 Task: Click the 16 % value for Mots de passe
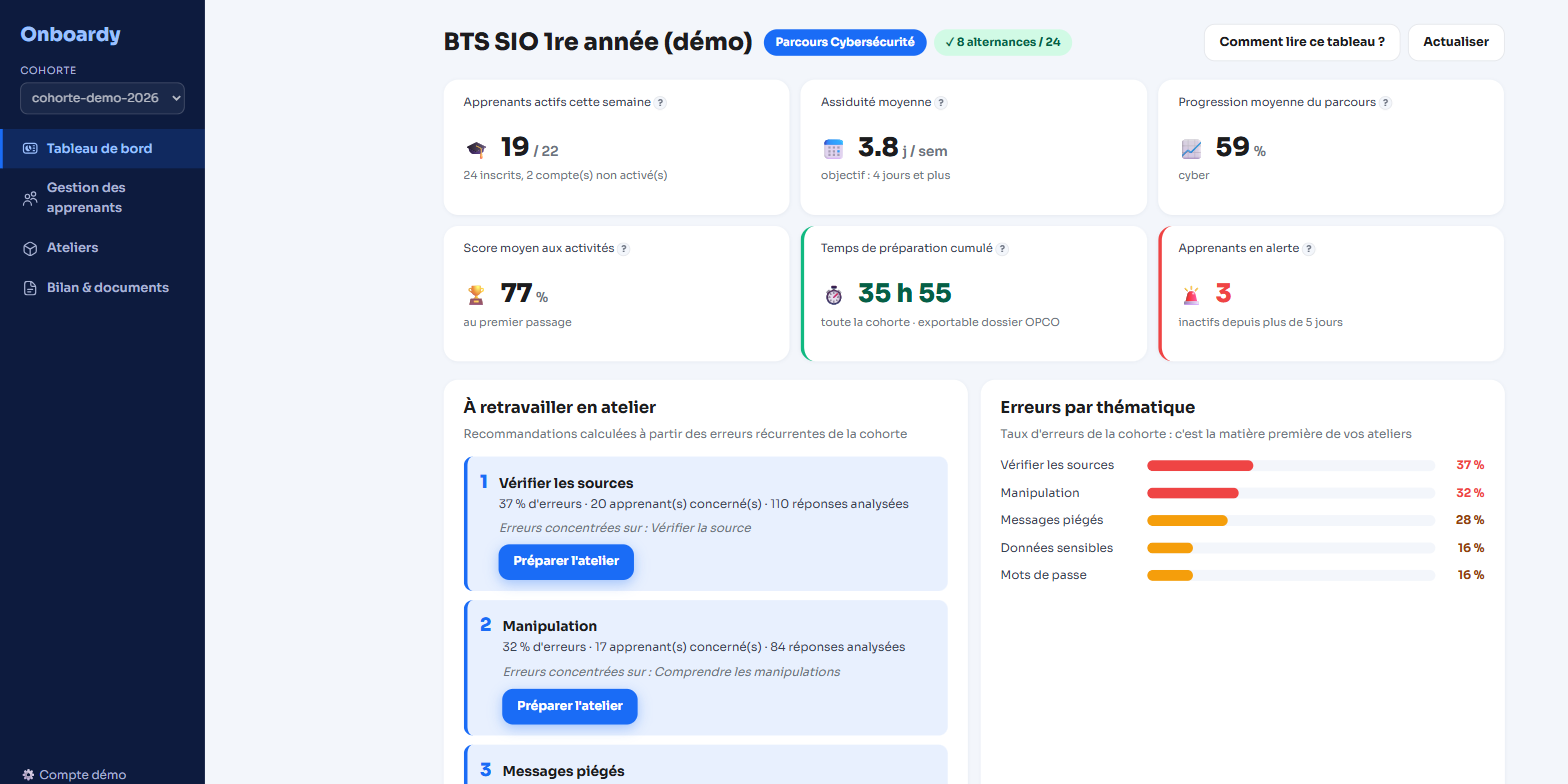1470,575
